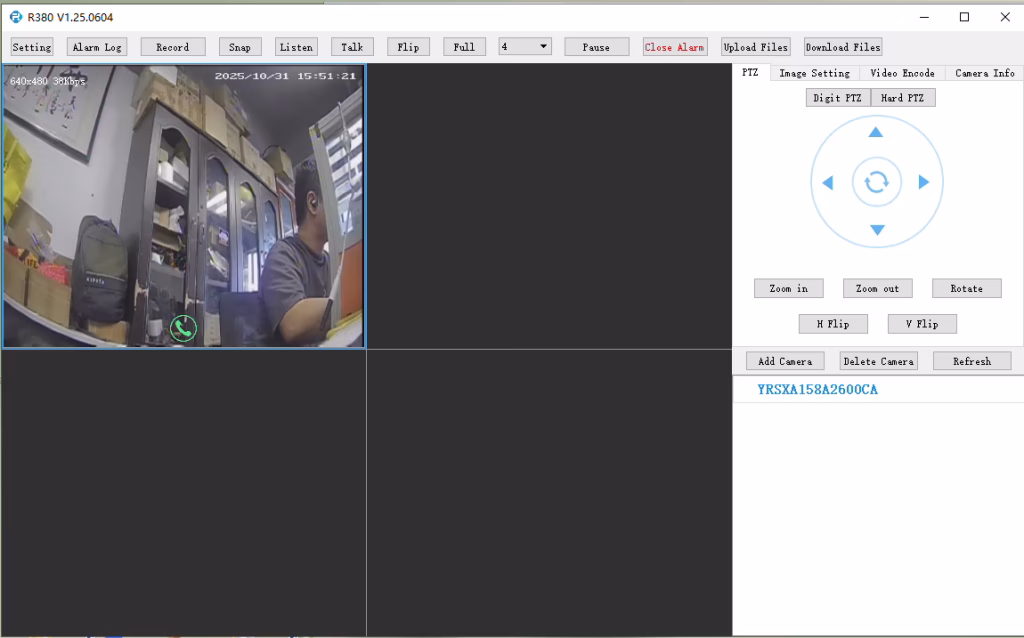Screen dimensions: 1024x638
Task: Switch PTZ mode to Hard PTZ
Action: point(902,97)
